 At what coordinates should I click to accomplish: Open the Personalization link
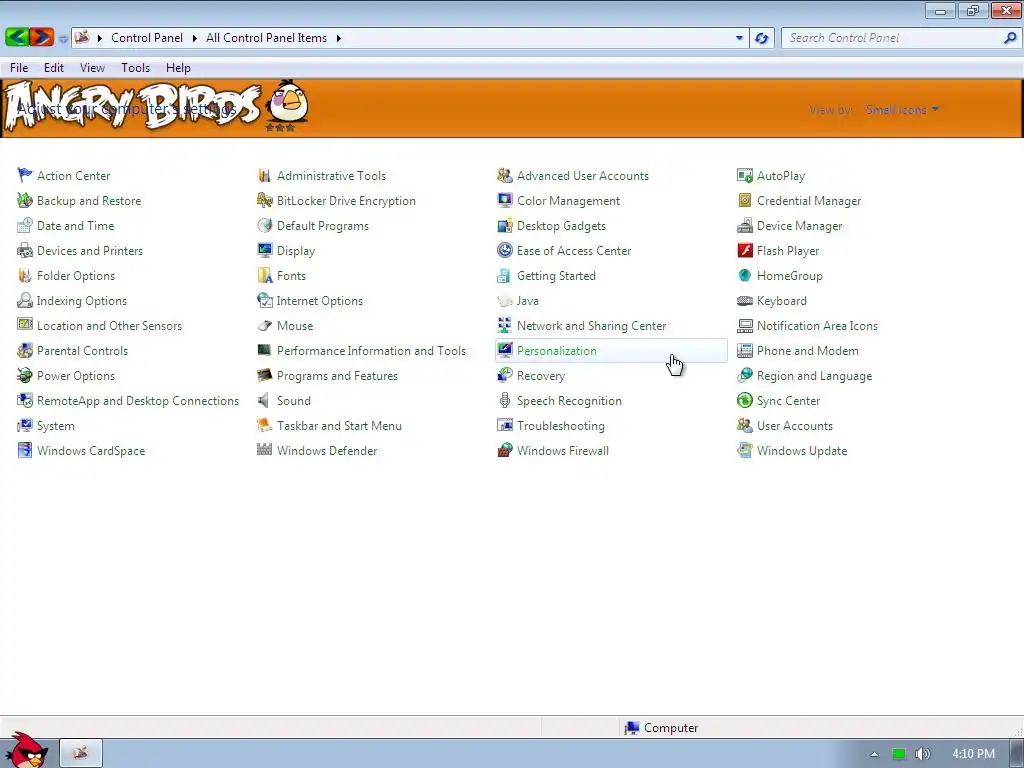tap(556, 351)
